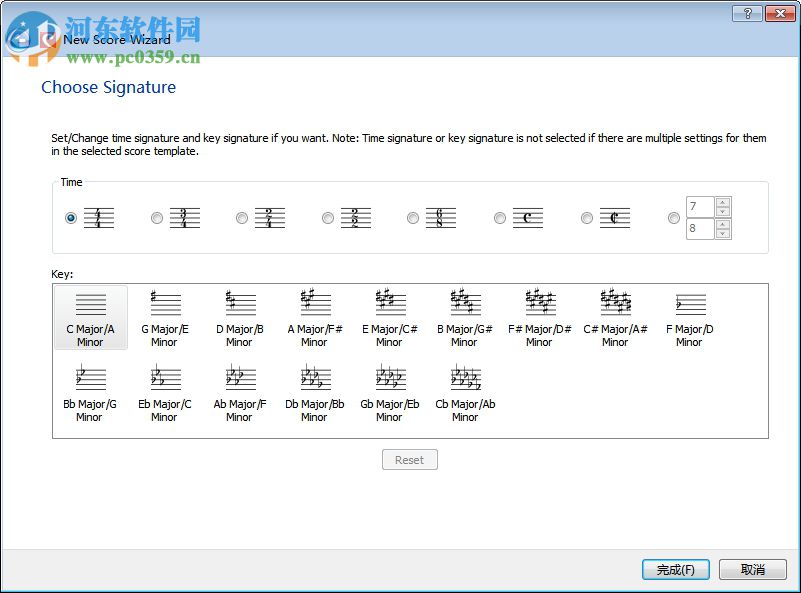The width and height of the screenshot is (801, 593).
Task: Click the 完成(F) finish button
Action: tap(675, 568)
